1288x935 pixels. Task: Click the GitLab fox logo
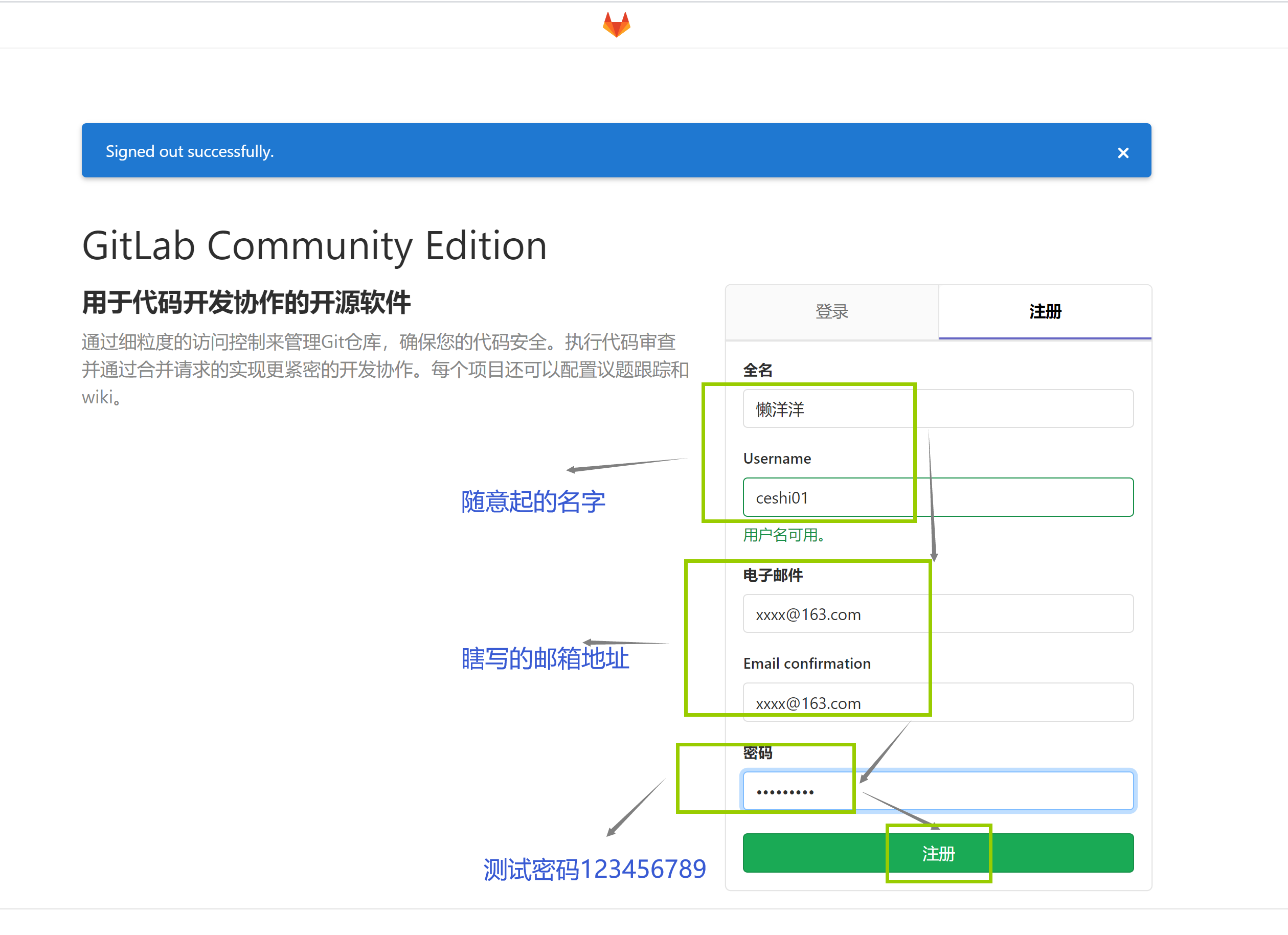[x=616, y=25]
